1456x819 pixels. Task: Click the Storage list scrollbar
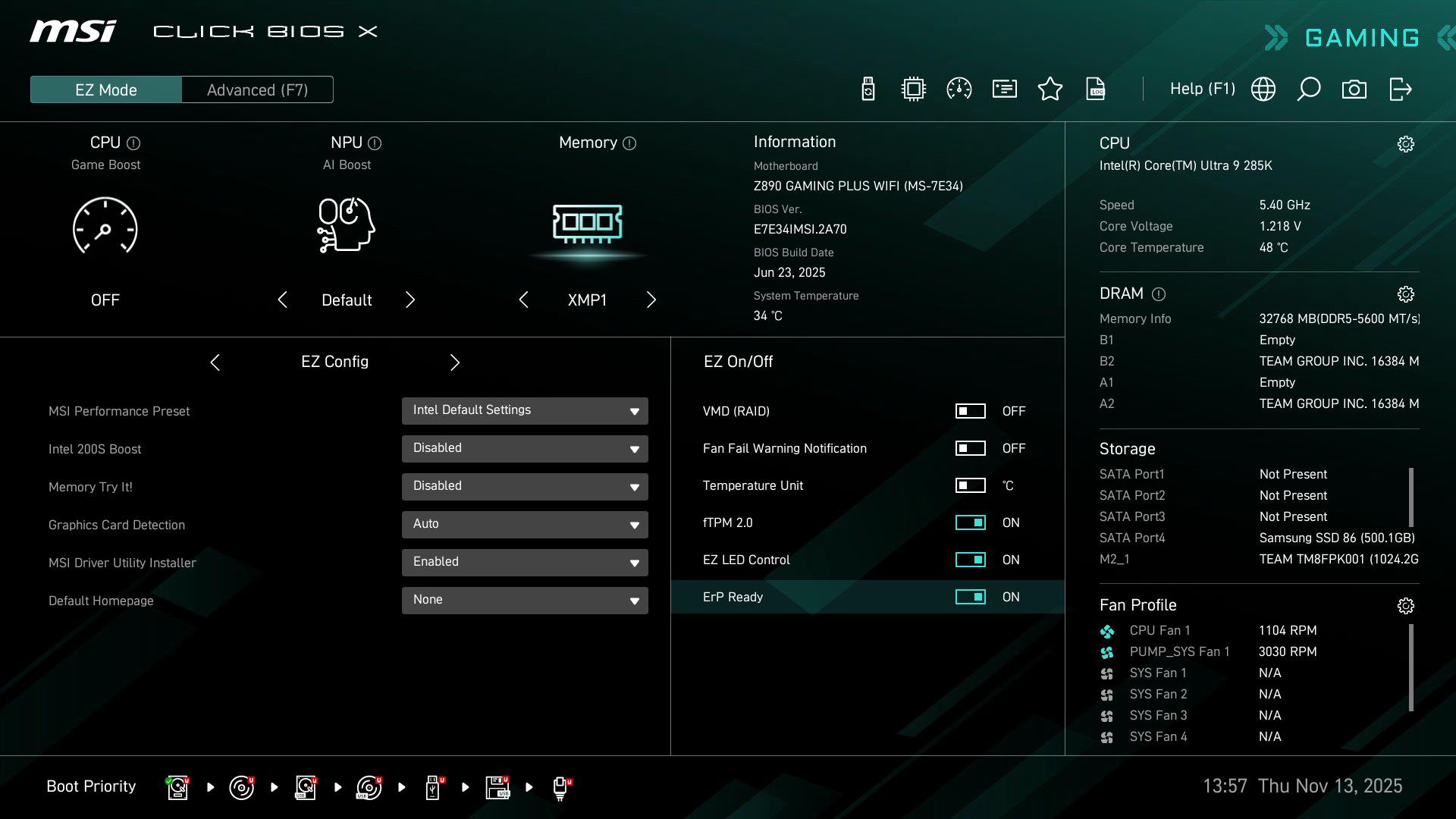point(1410,497)
